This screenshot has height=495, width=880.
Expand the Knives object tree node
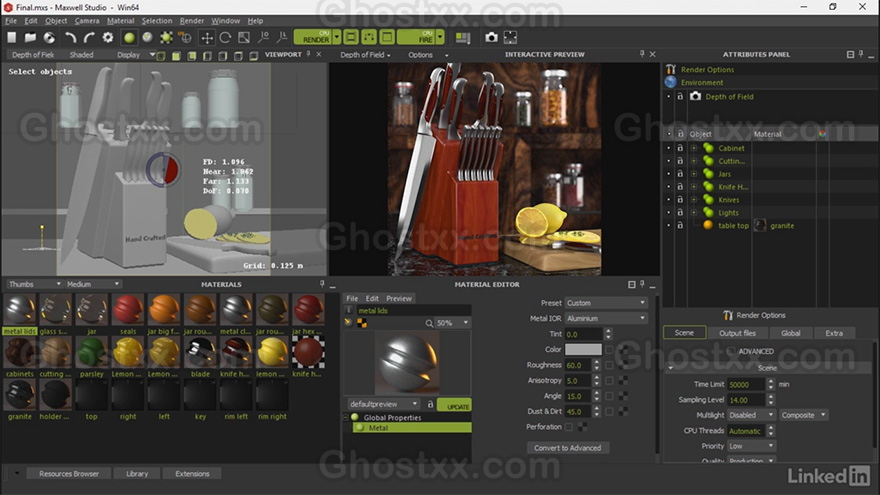point(694,200)
